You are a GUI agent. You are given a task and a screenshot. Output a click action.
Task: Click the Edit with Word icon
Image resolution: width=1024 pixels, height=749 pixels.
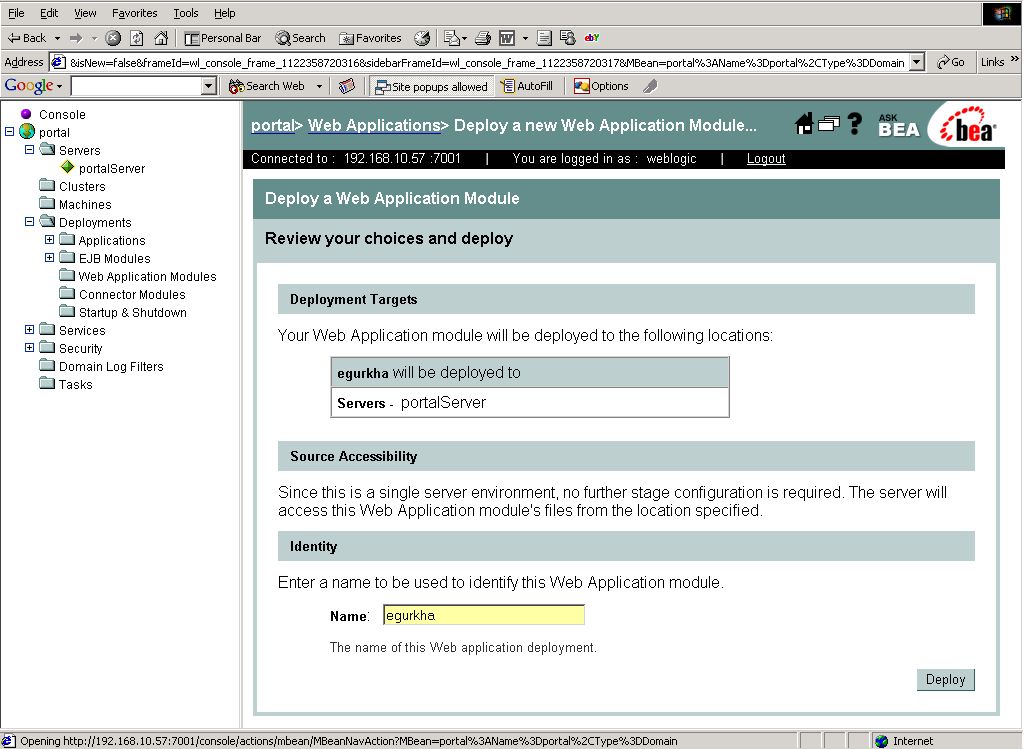pyautogui.click(x=507, y=38)
